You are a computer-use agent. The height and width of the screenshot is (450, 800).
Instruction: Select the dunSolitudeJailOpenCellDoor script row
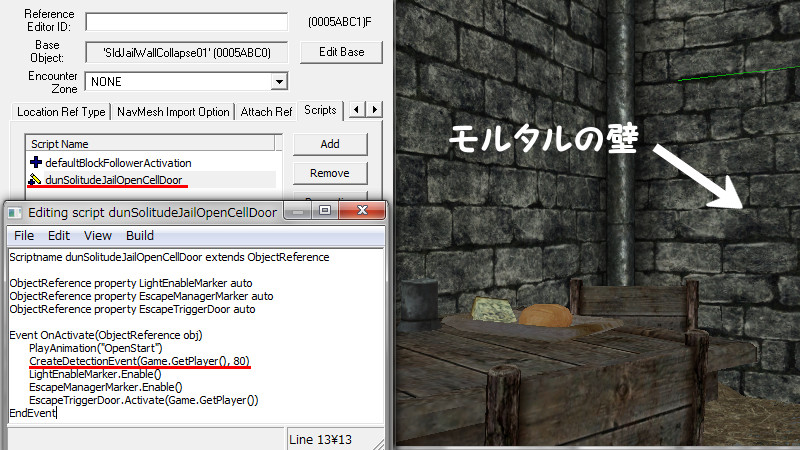[x=152, y=180]
